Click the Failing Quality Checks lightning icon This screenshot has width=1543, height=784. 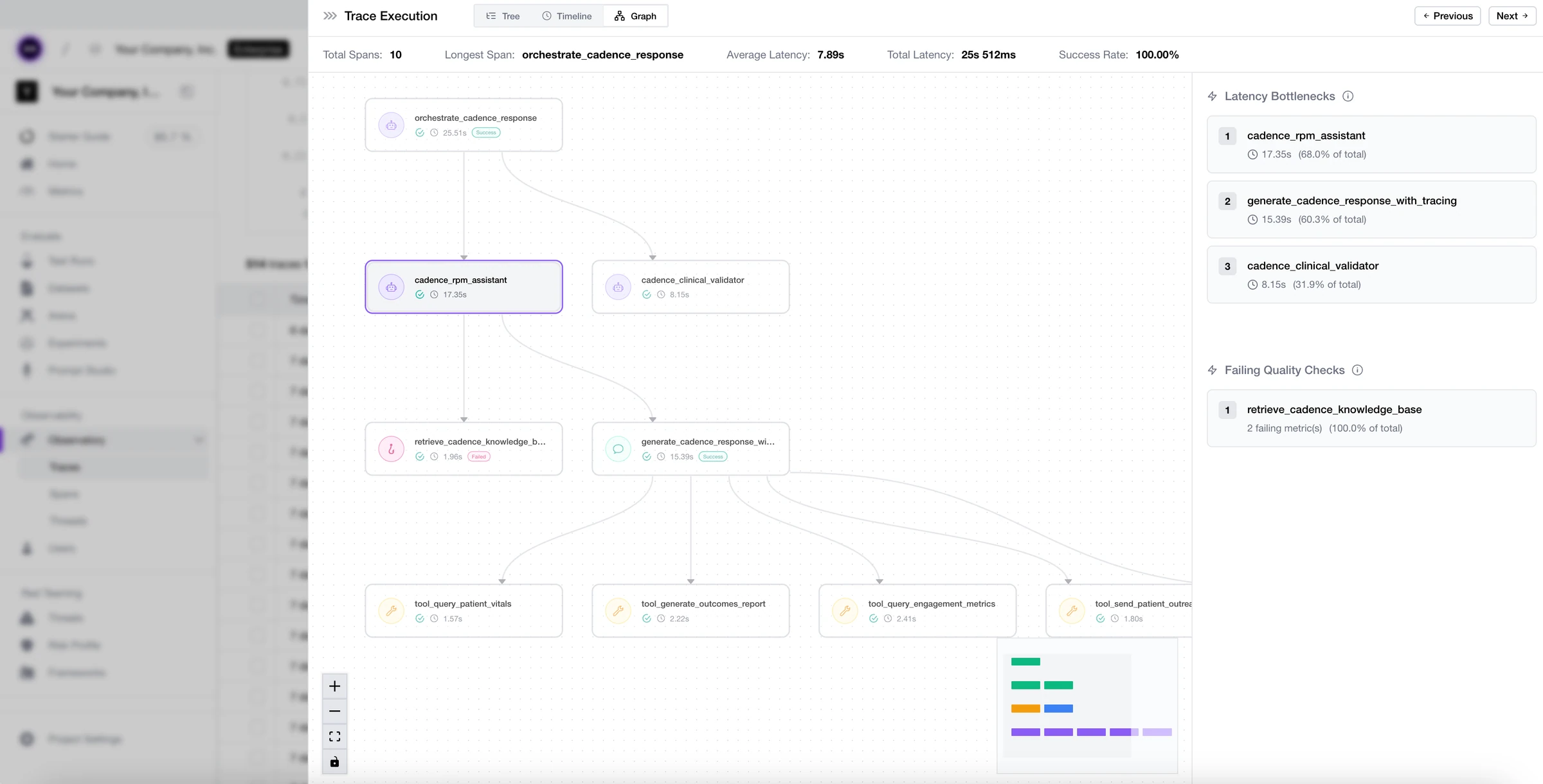click(x=1213, y=370)
